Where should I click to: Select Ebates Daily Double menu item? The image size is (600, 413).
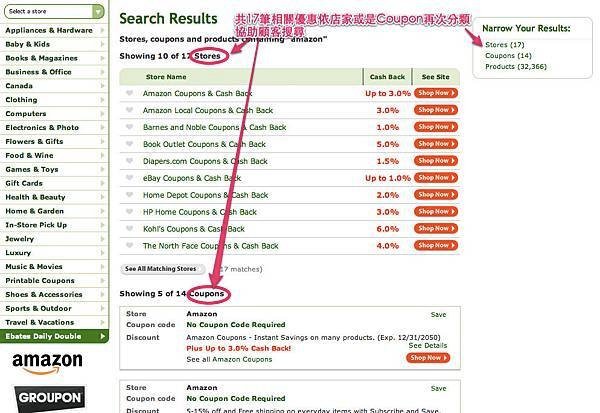[54, 336]
